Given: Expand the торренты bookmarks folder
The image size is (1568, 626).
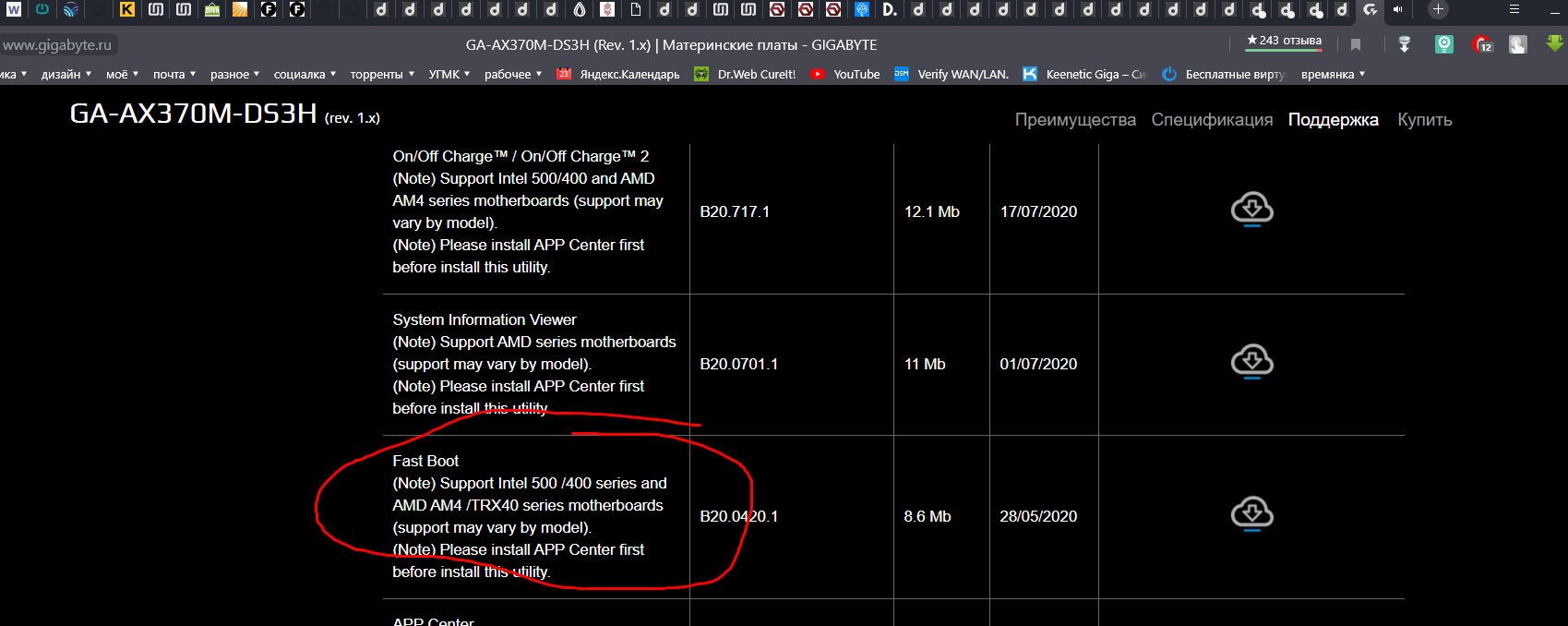Looking at the screenshot, I should pyautogui.click(x=383, y=74).
